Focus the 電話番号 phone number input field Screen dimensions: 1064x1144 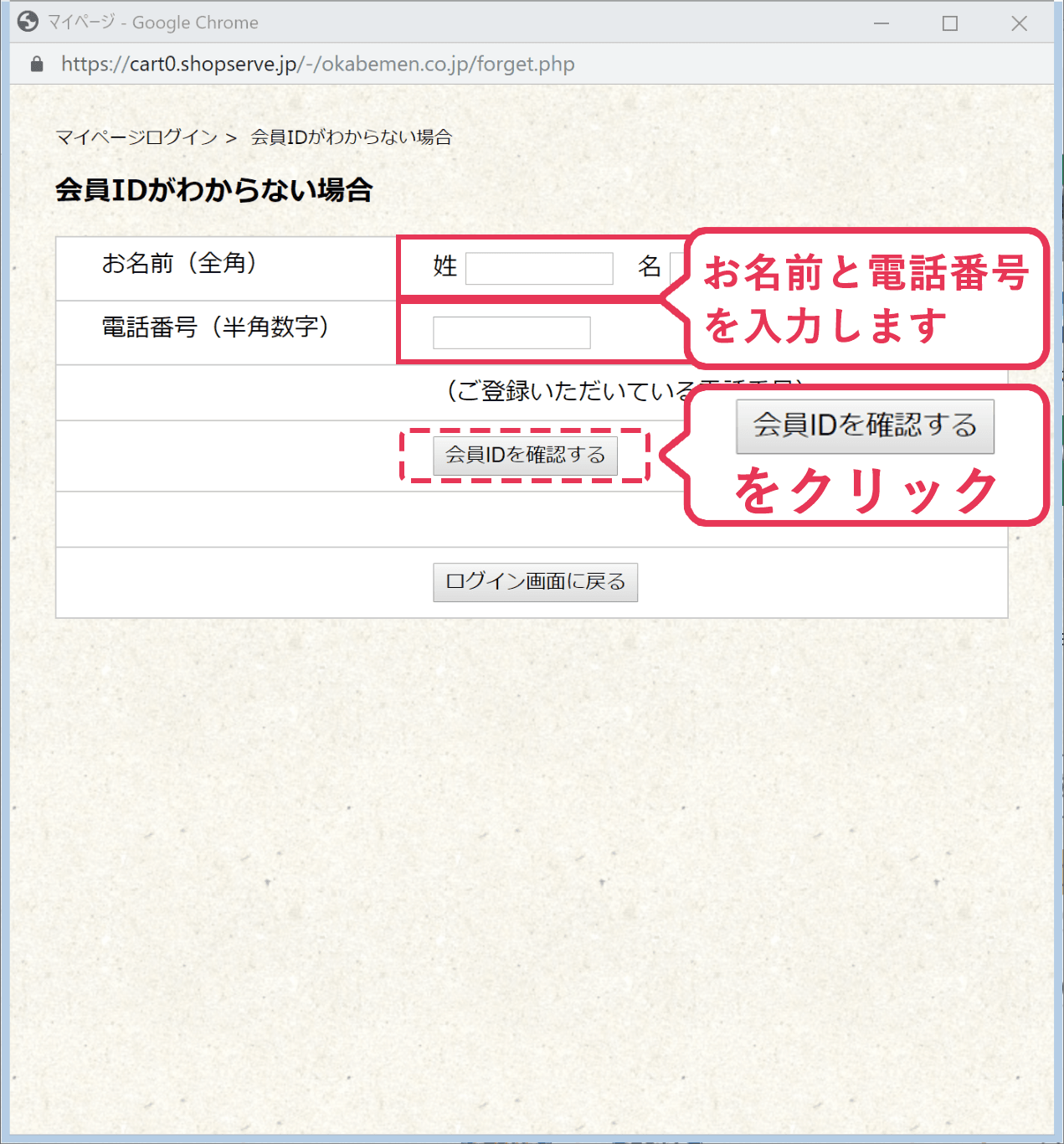coord(511,332)
